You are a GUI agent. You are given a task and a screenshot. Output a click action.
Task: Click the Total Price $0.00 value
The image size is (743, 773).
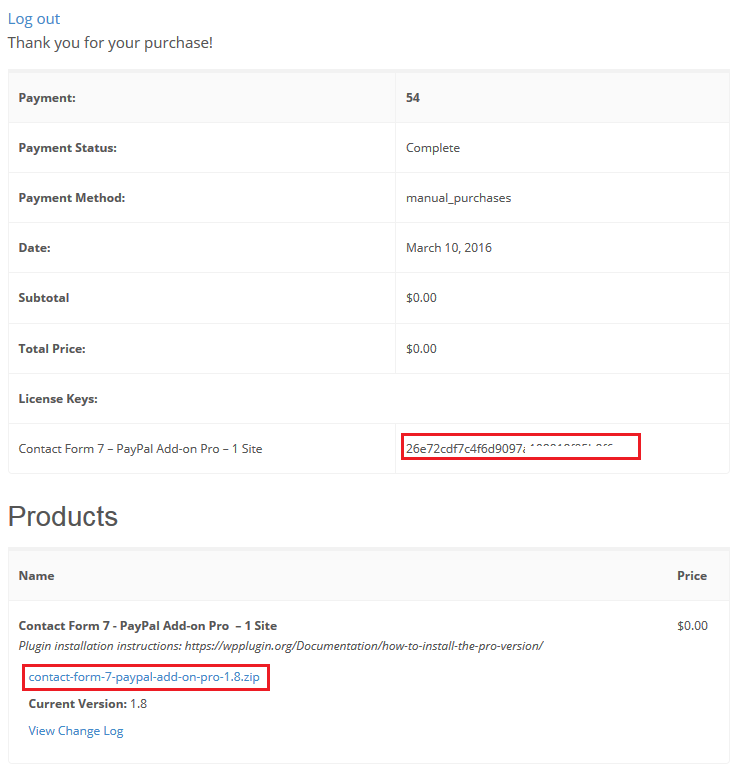pyautogui.click(x=421, y=349)
